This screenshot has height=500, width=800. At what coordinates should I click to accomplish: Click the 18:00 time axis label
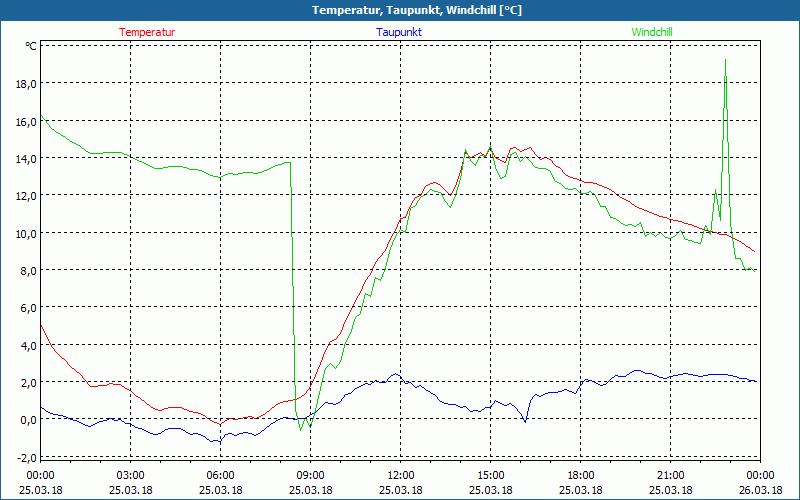tap(581, 476)
